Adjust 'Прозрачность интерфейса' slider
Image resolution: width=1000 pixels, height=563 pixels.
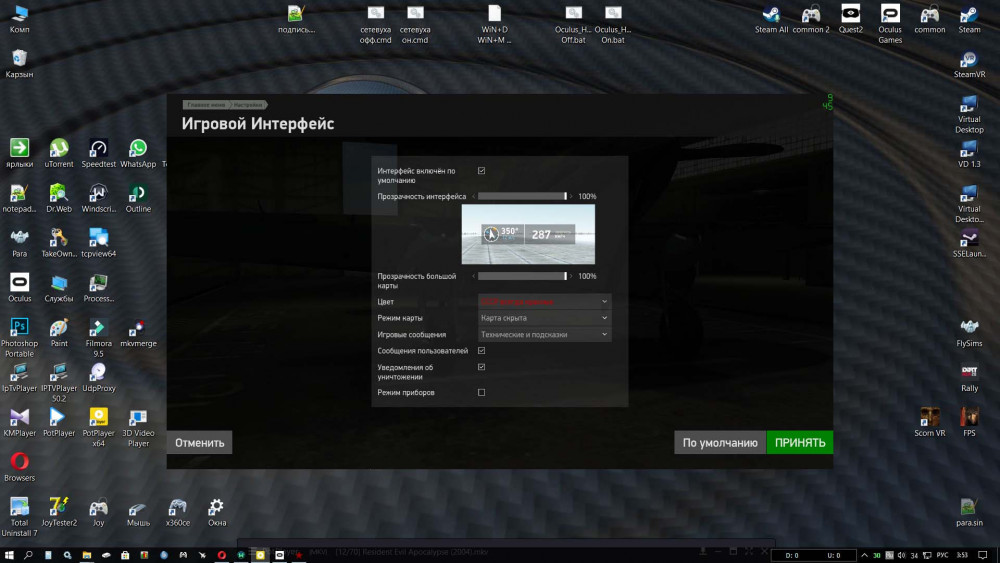click(522, 196)
